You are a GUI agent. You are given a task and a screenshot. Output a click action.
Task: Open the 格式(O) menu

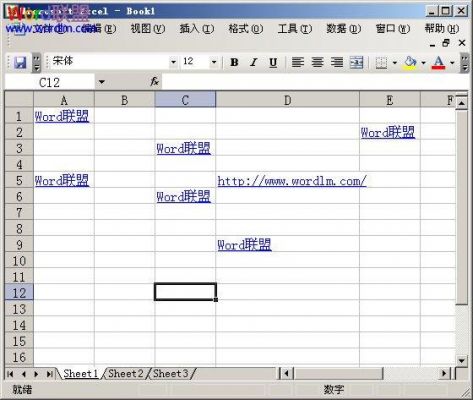pyautogui.click(x=246, y=29)
